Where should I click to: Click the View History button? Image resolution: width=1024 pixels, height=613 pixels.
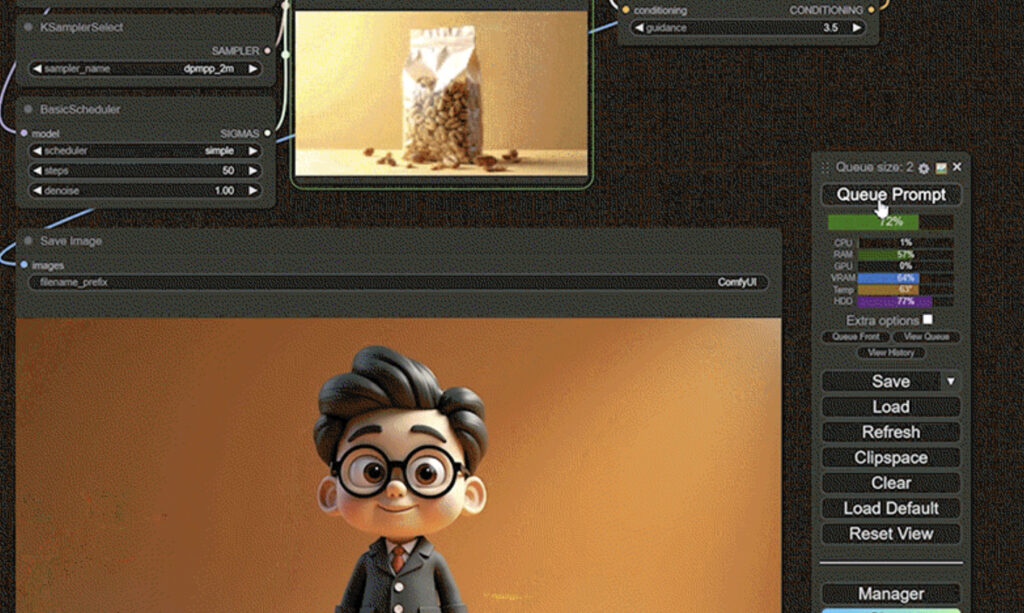point(890,352)
